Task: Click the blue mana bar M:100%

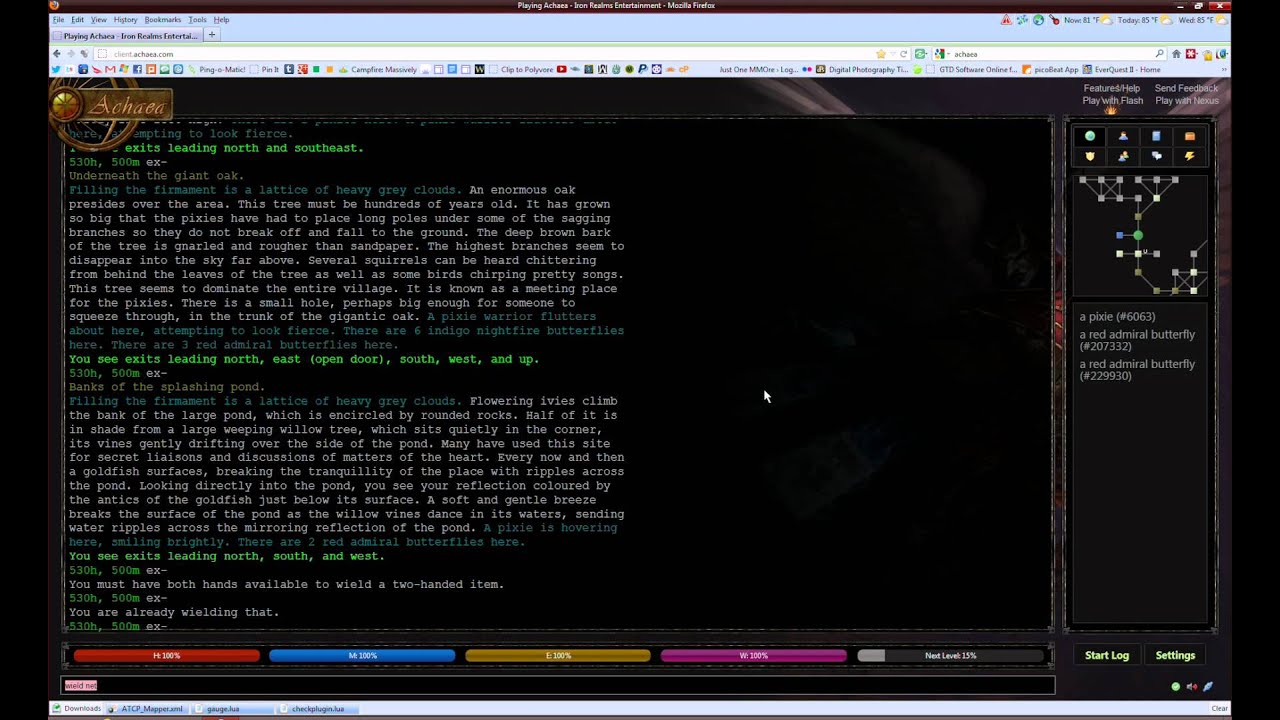Action: tap(362, 656)
